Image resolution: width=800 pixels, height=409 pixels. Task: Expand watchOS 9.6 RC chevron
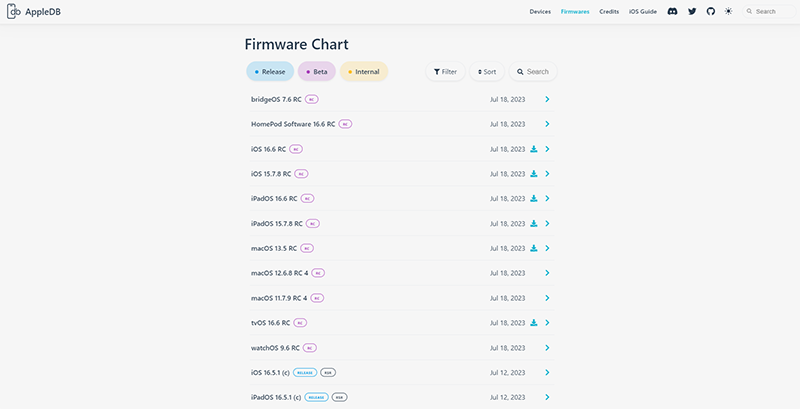click(547, 348)
